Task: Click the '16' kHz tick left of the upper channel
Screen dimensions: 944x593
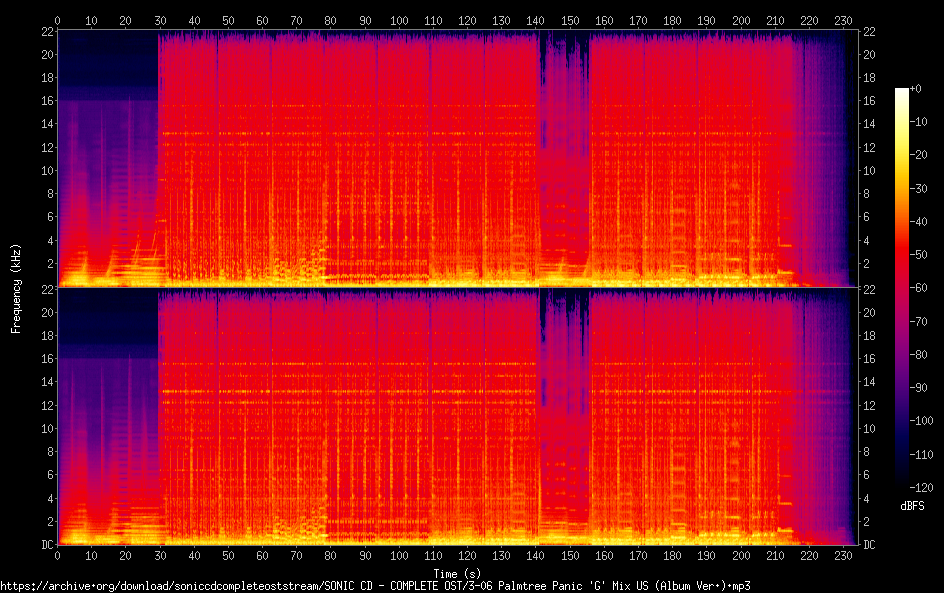Action: 45,101
